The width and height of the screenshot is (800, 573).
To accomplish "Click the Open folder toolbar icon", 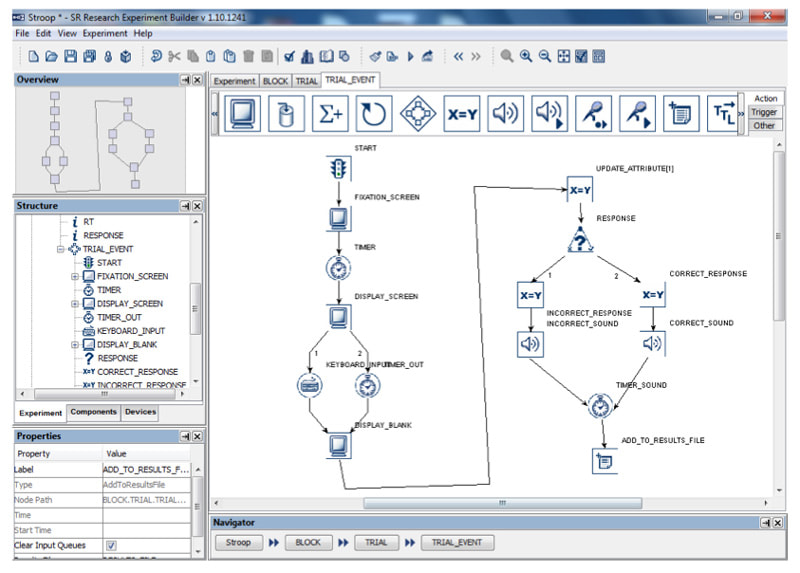I will 51,56.
